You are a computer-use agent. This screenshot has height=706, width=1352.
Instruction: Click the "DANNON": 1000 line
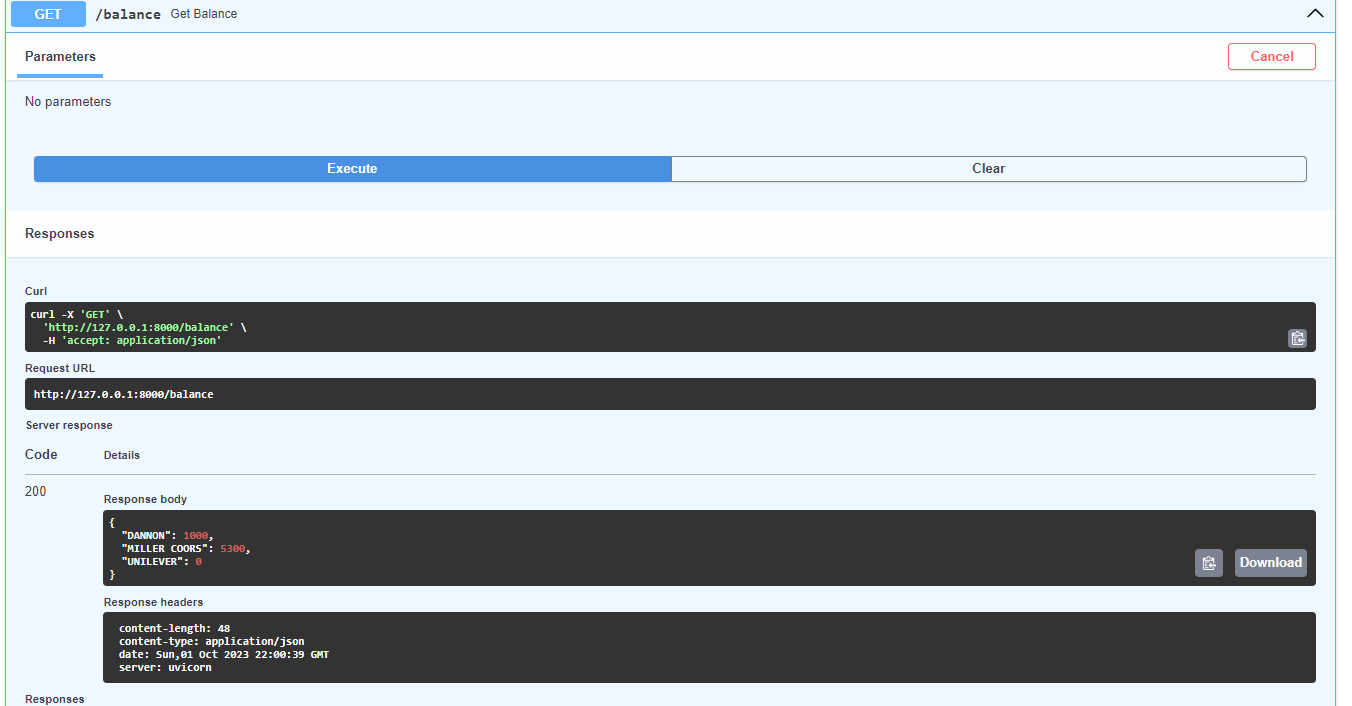tap(167, 536)
